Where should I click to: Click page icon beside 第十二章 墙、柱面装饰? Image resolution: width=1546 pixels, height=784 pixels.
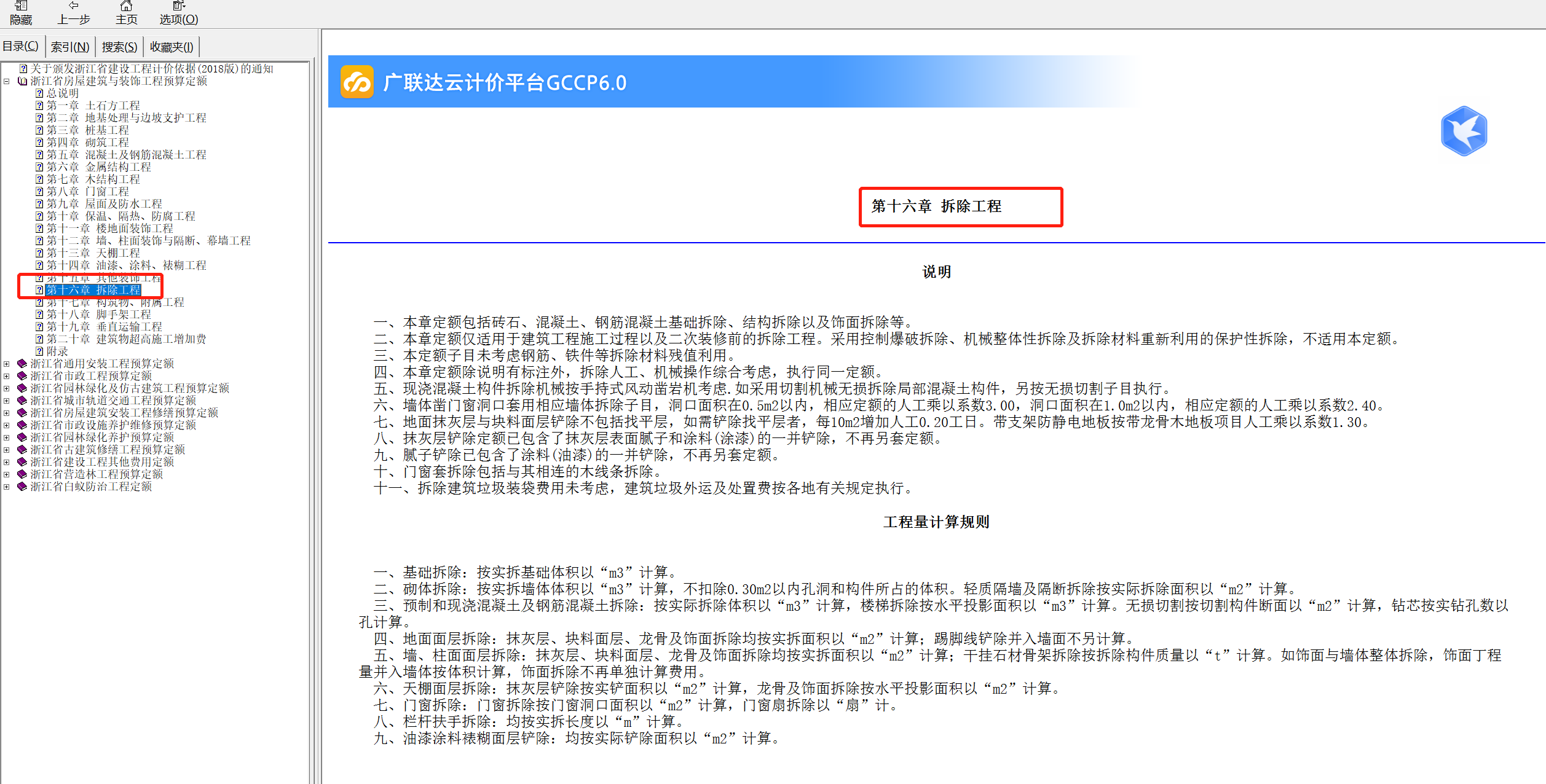tap(39, 241)
